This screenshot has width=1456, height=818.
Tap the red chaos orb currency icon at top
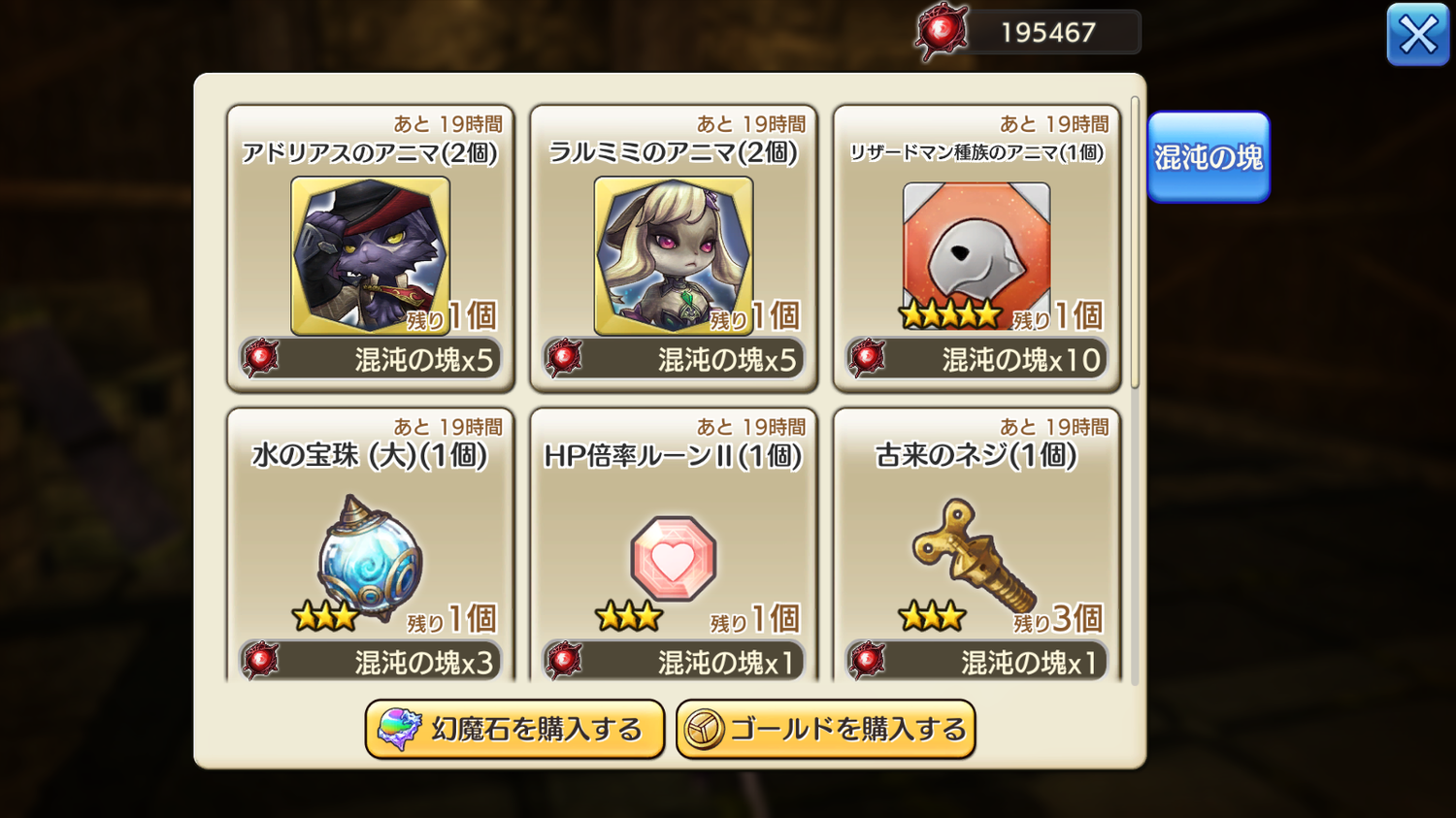click(941, 32)
